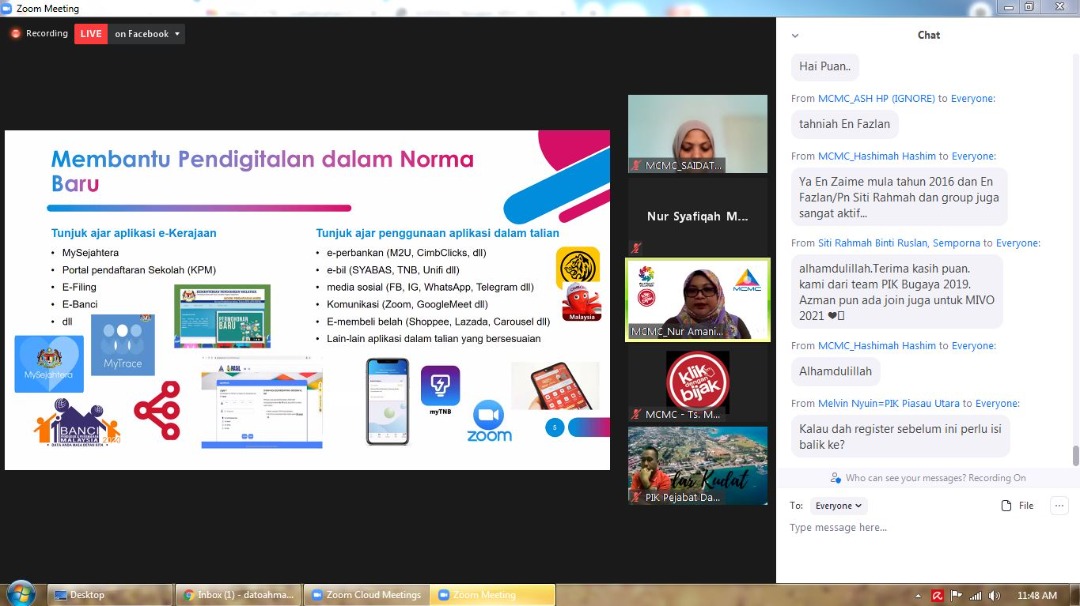Collapse the Chat panel using chevron
Image resolution: width=1080 pixels, height=606 pixels.
pyautogui.click(x=795, y=35)
